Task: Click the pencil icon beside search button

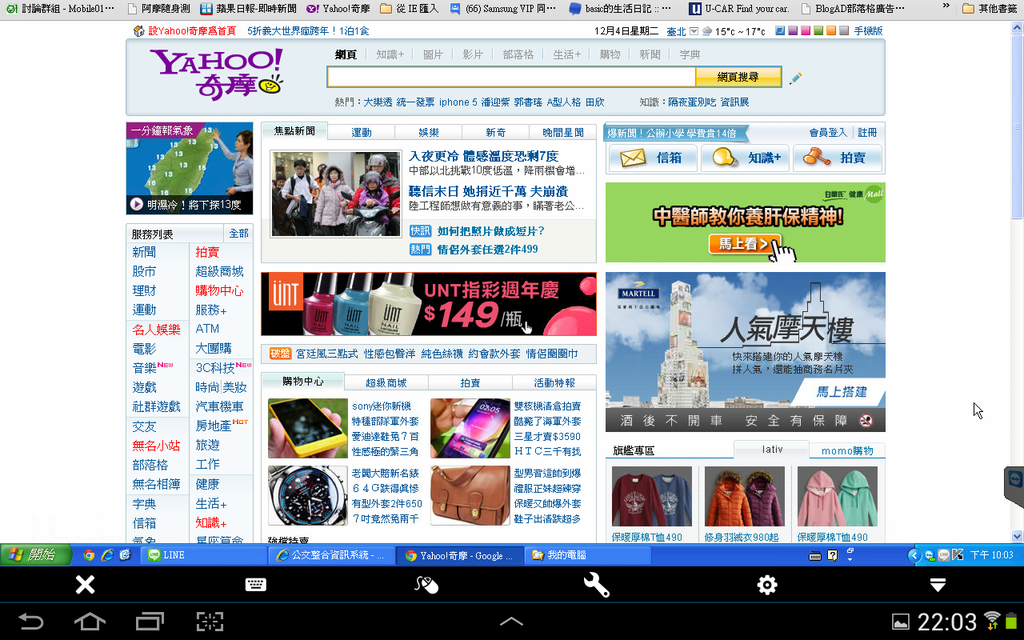Action: point(795,78)
